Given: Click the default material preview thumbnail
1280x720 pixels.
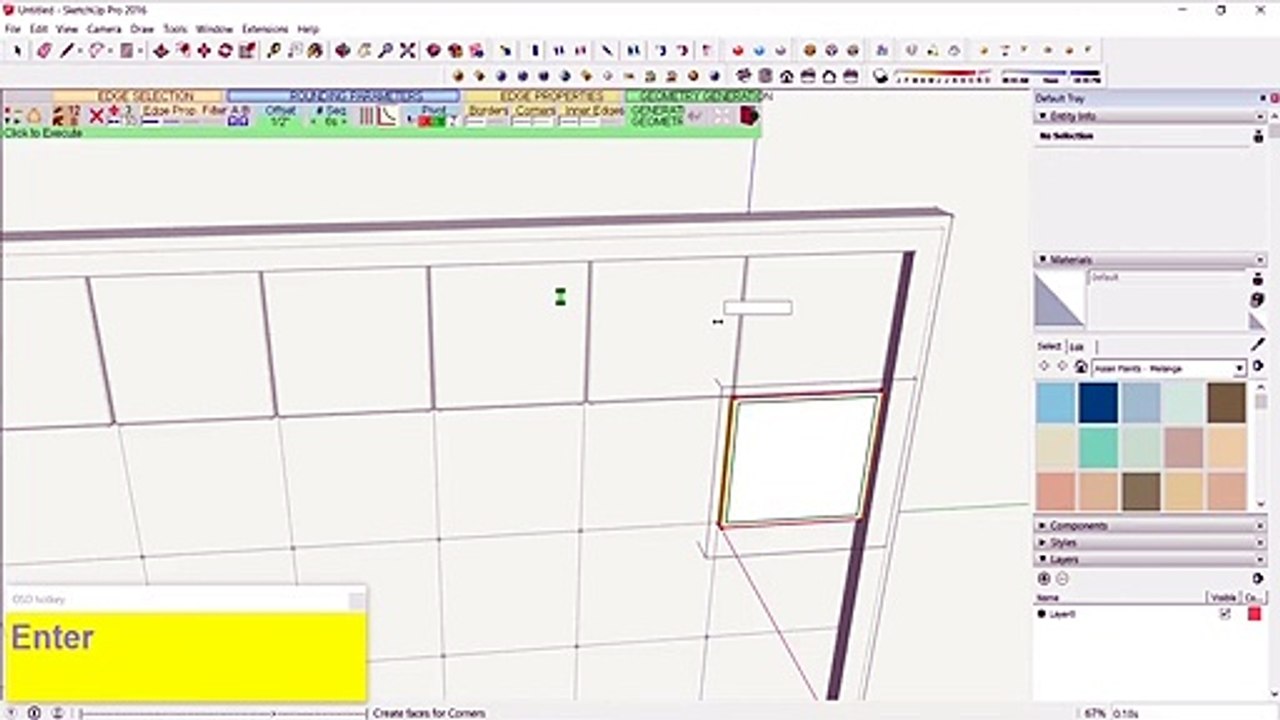Looking at the screenshot, I should [x=1059, y=299].
